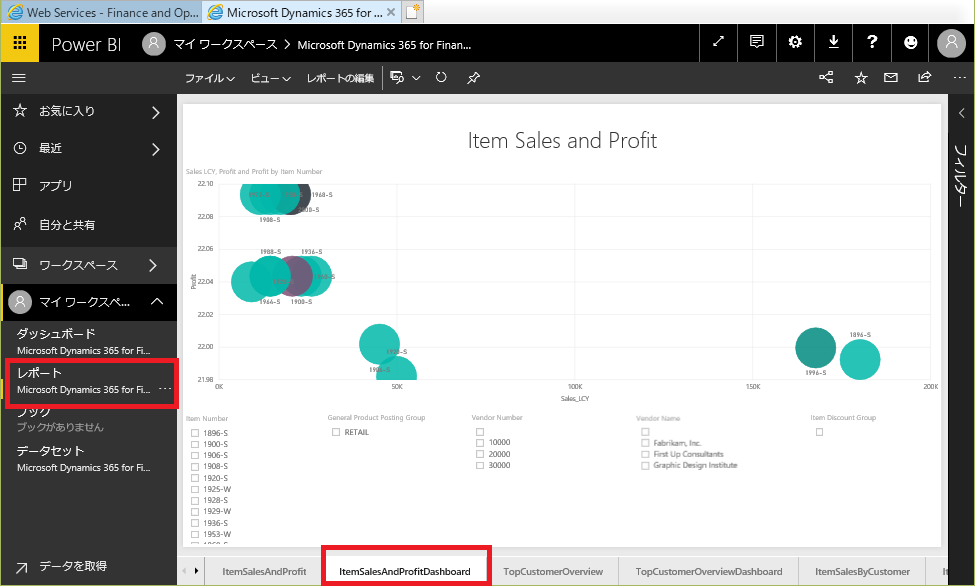The image size is (975, 586).
Task: Check the 1900-S item number box
Action: 195,444
